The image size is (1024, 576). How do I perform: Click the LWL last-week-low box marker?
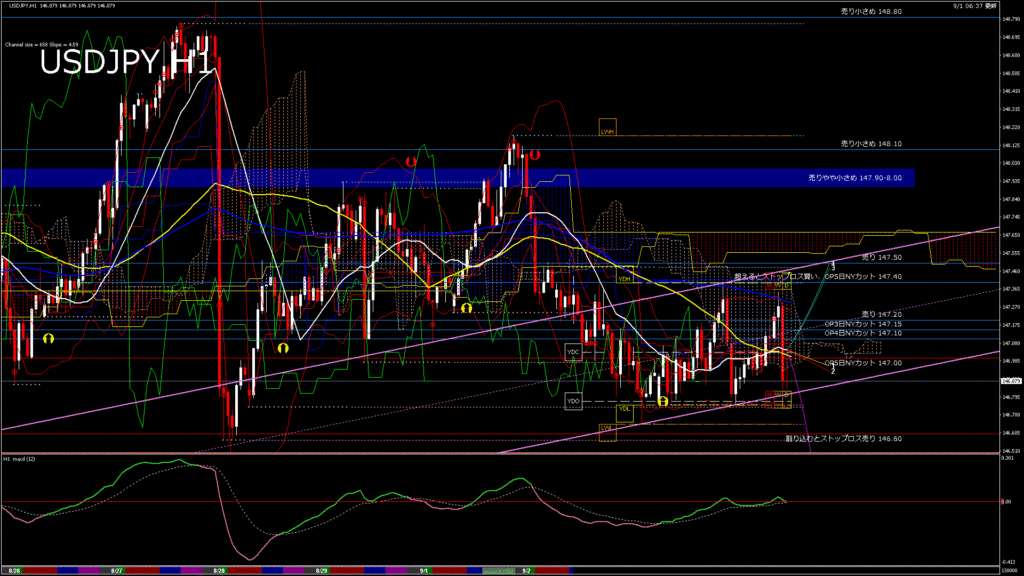607,431
